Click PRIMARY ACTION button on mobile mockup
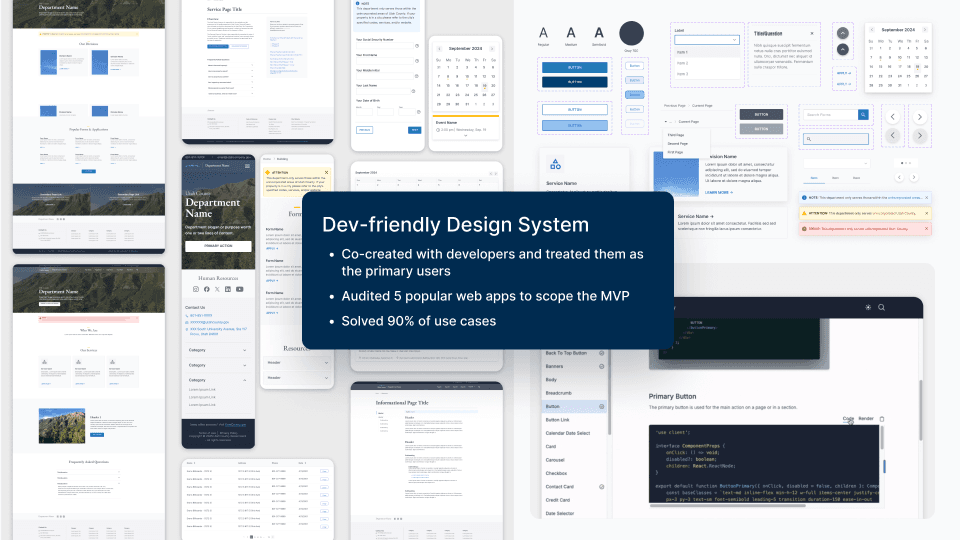The height and width of the screenshot is (540, 960). tap(218, 246)
